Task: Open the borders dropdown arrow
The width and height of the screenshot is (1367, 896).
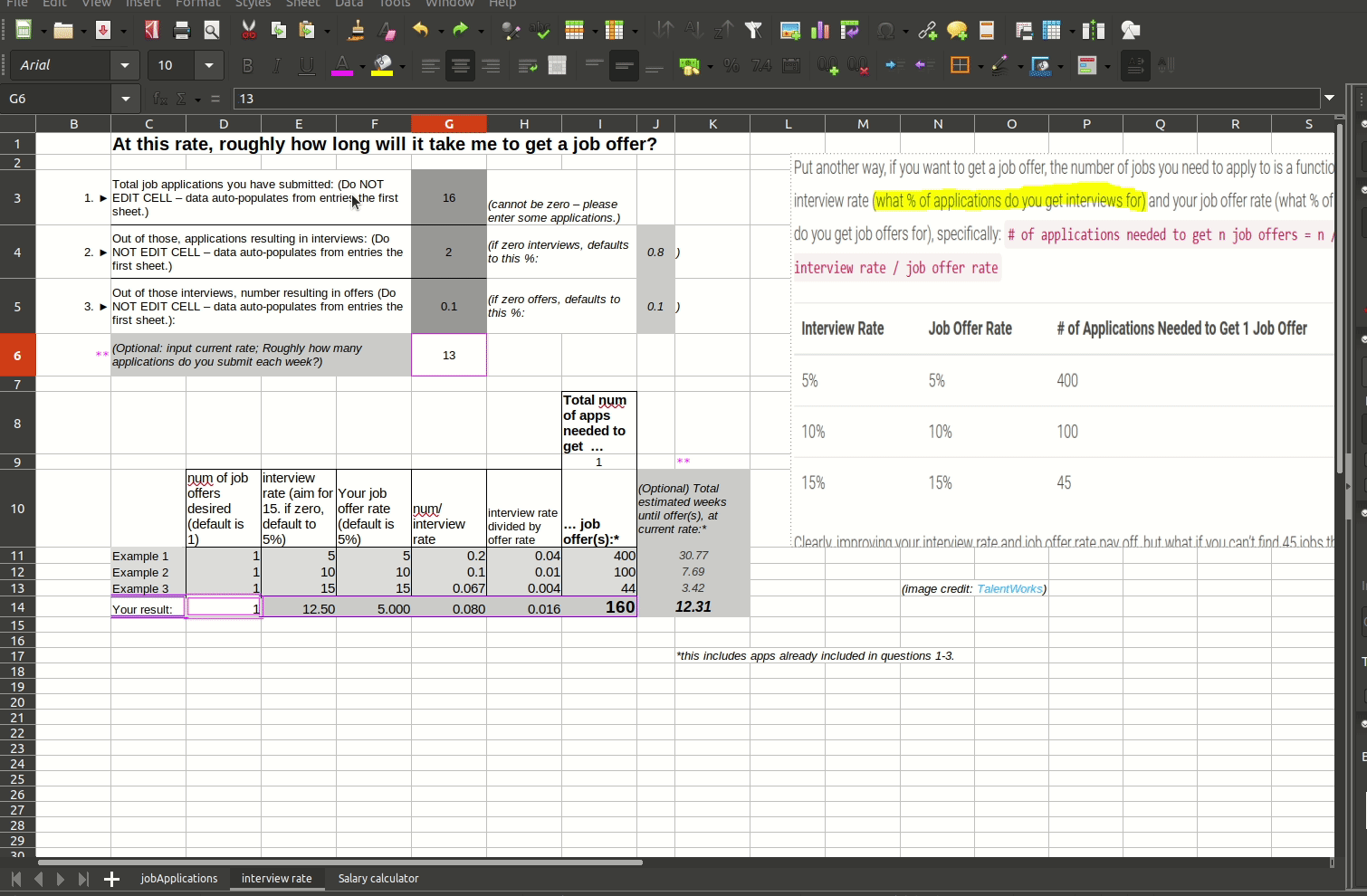Action: [980, 66]
